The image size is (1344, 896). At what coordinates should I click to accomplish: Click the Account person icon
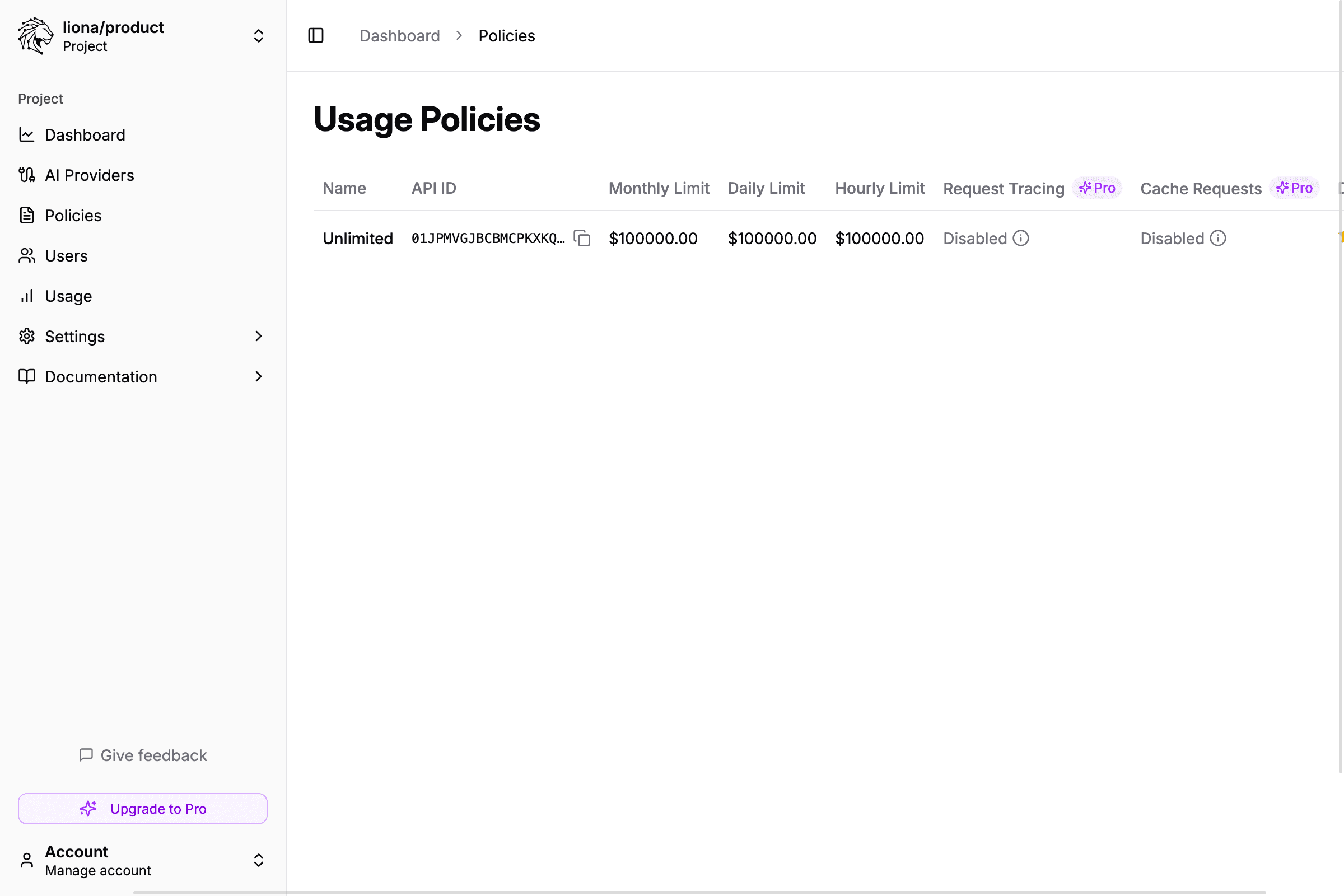tap(27, 860)
